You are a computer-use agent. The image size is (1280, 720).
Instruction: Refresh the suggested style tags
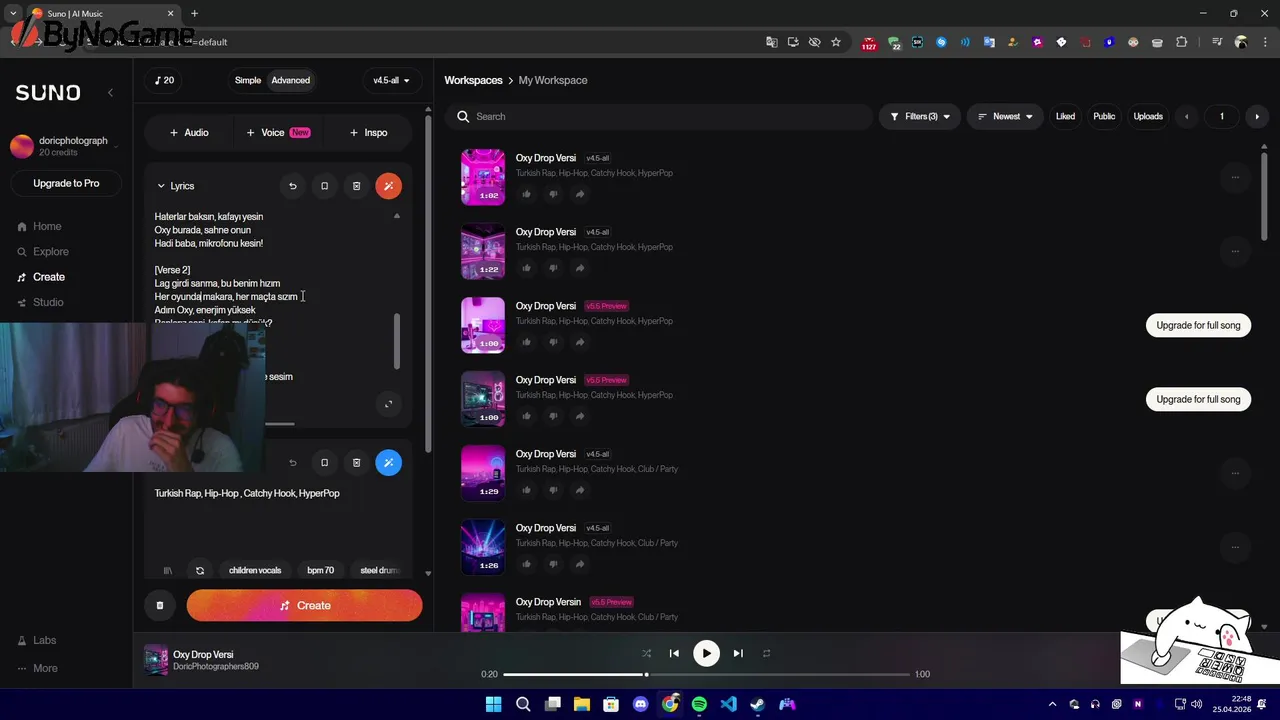pyautogui.click(x=200, y=570)
